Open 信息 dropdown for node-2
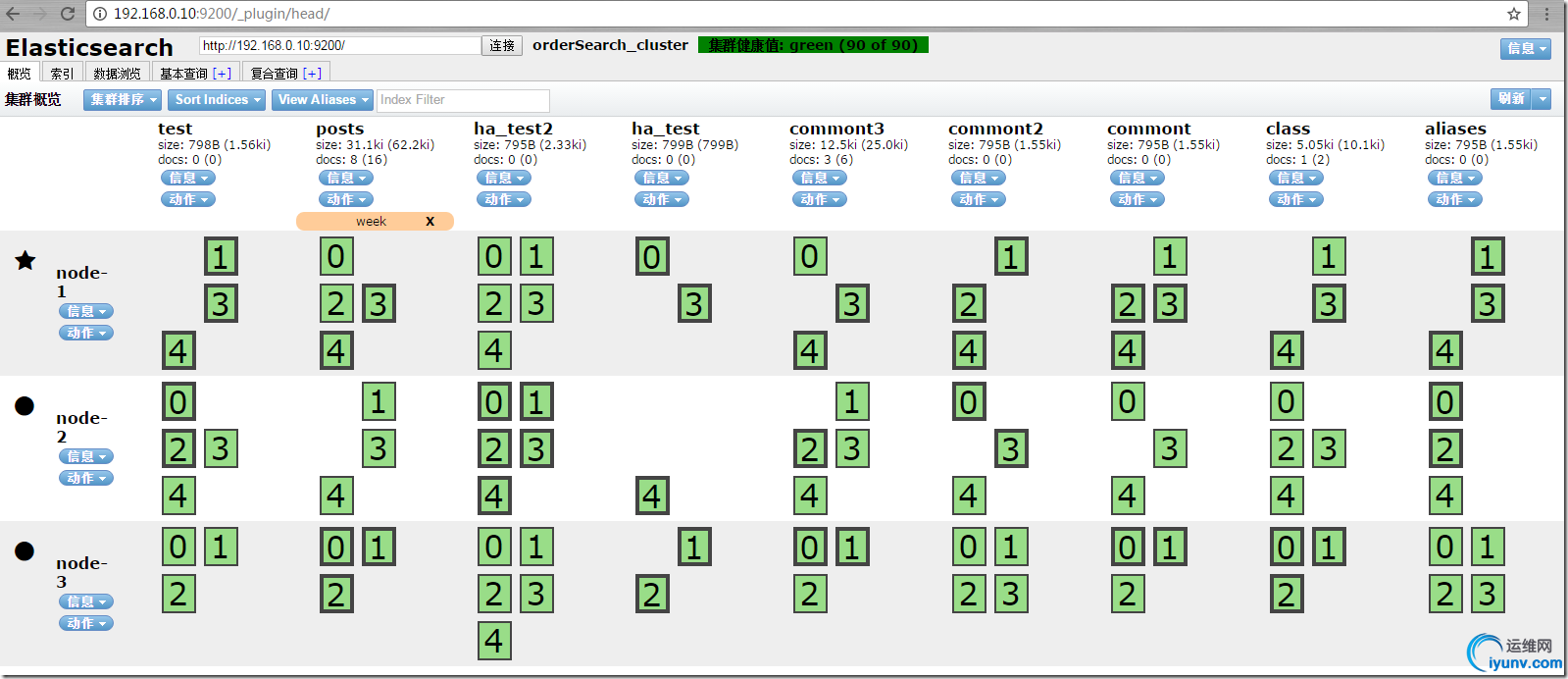The height and width of the screenshot is (679, 1568). (x=86, y=456)
